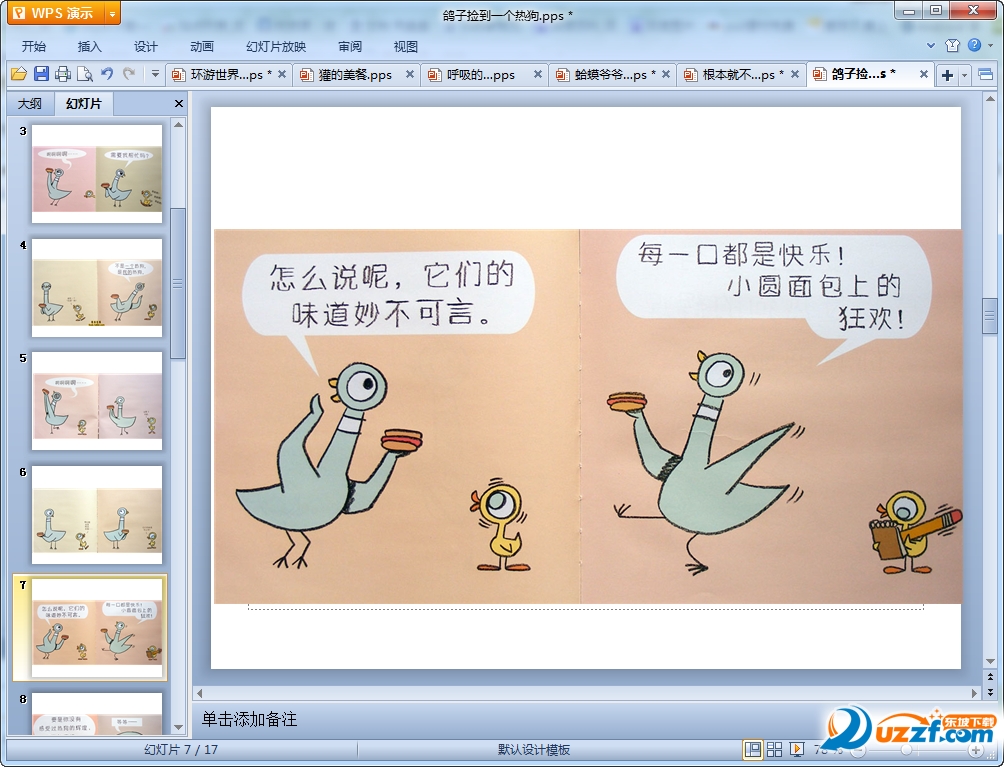Image resolution: width=1004 pixels, height=767 pixels.
Task: Switch to the 大纲 outline pane tab
Action: coord(29,104)
